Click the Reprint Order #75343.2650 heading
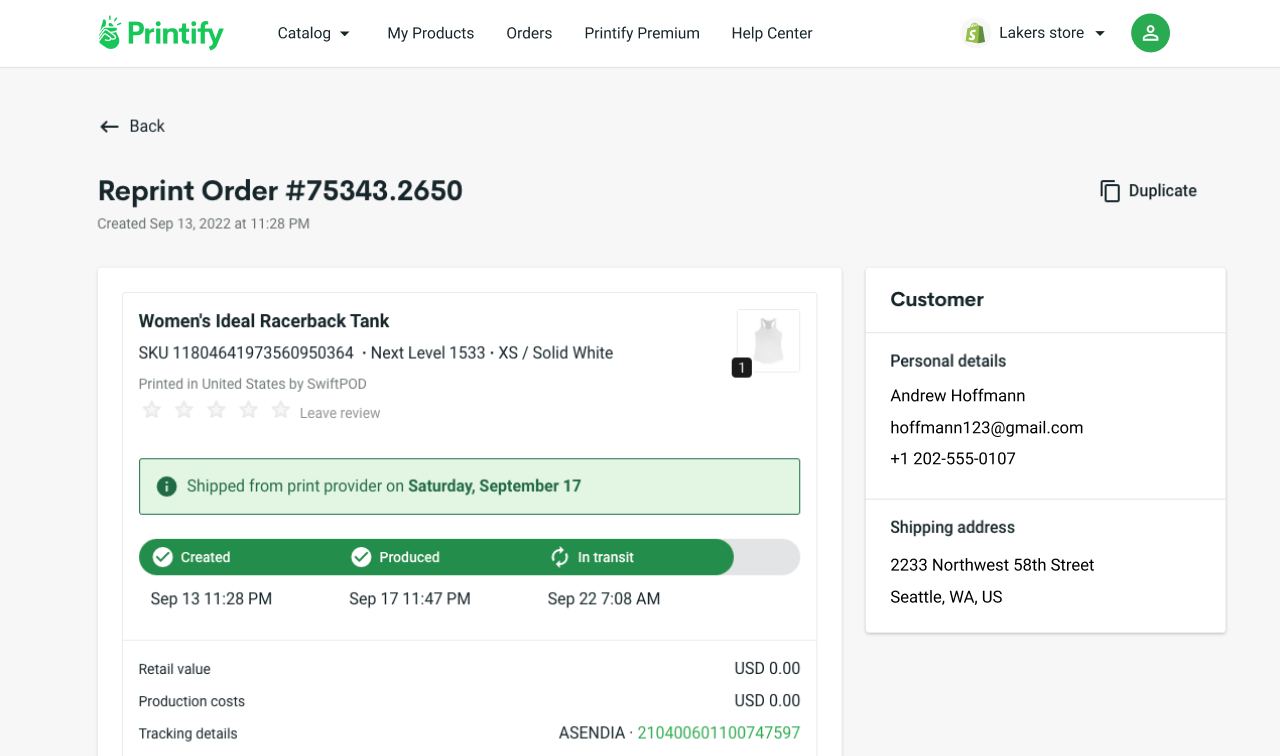 280,191
